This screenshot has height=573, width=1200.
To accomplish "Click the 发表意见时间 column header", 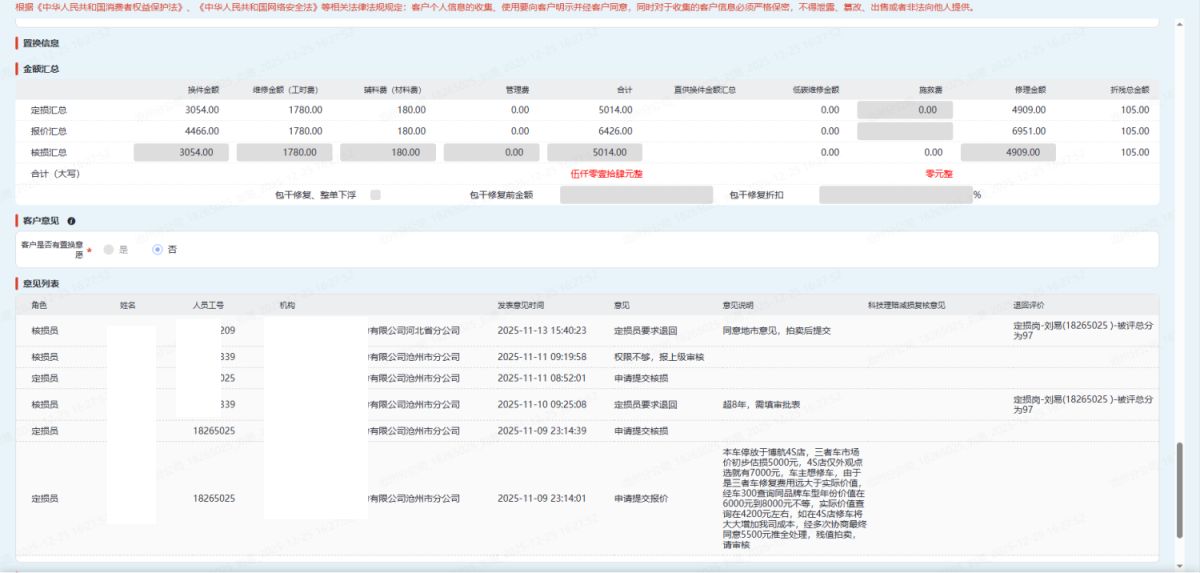I will 521,305.
